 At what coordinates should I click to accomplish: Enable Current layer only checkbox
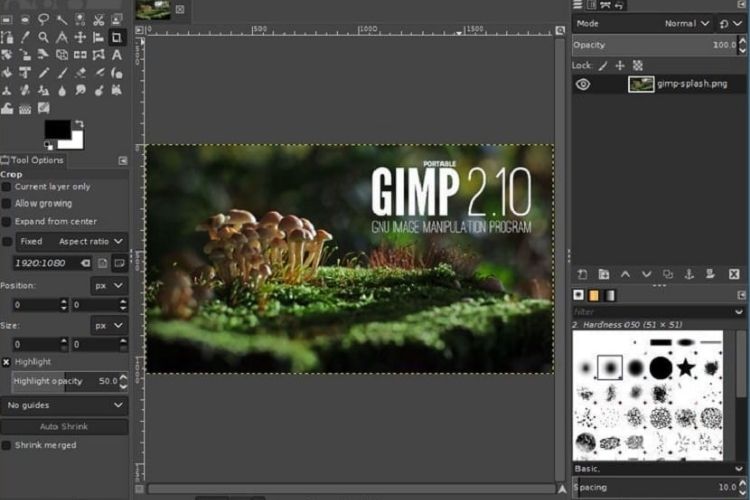[x=6, y=187]
